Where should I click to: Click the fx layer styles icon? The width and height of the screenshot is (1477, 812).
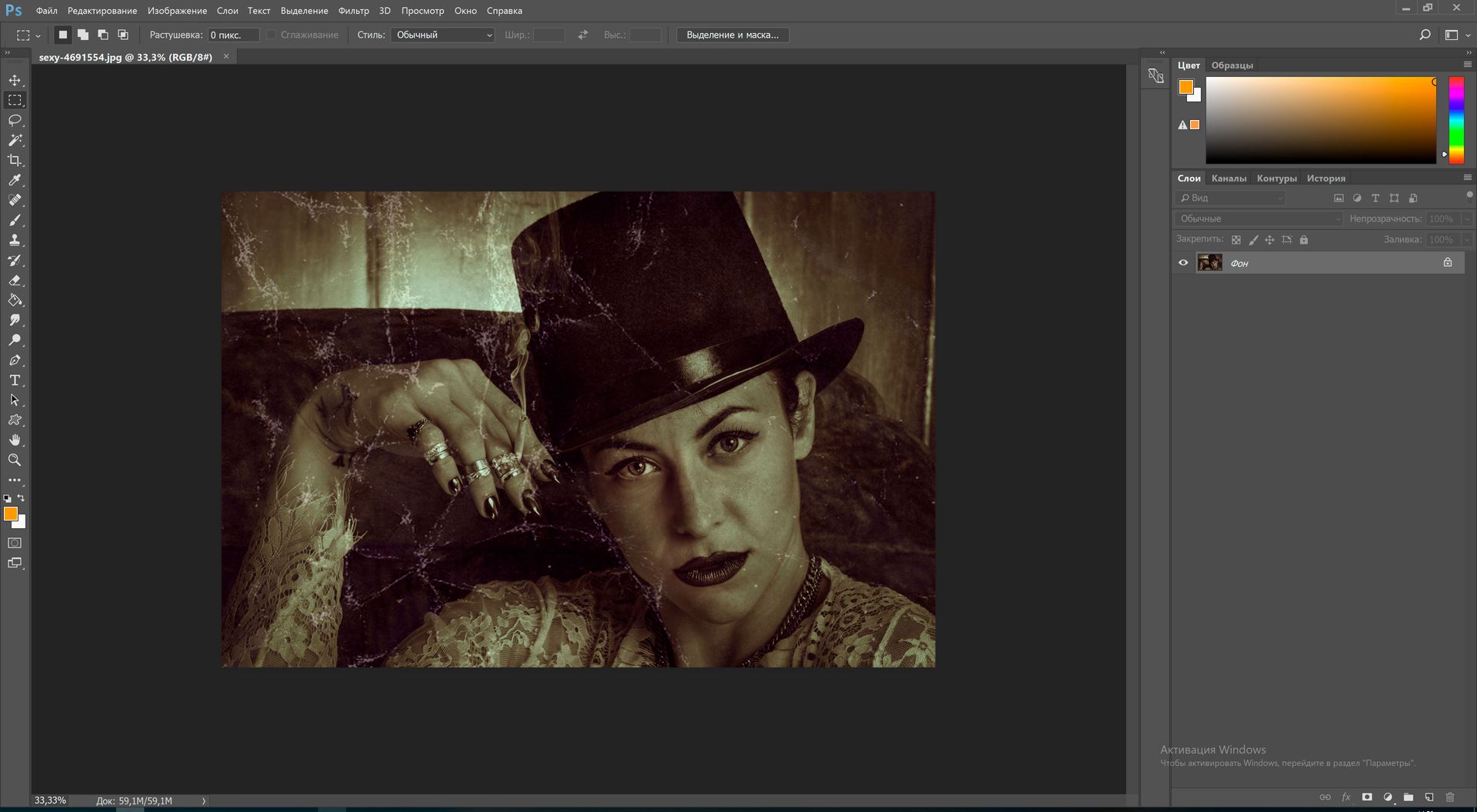(1345, 797)
